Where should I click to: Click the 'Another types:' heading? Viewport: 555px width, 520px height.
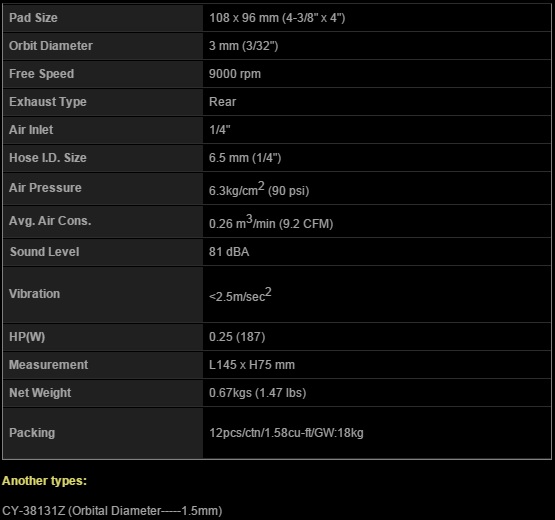pos(44,481)
